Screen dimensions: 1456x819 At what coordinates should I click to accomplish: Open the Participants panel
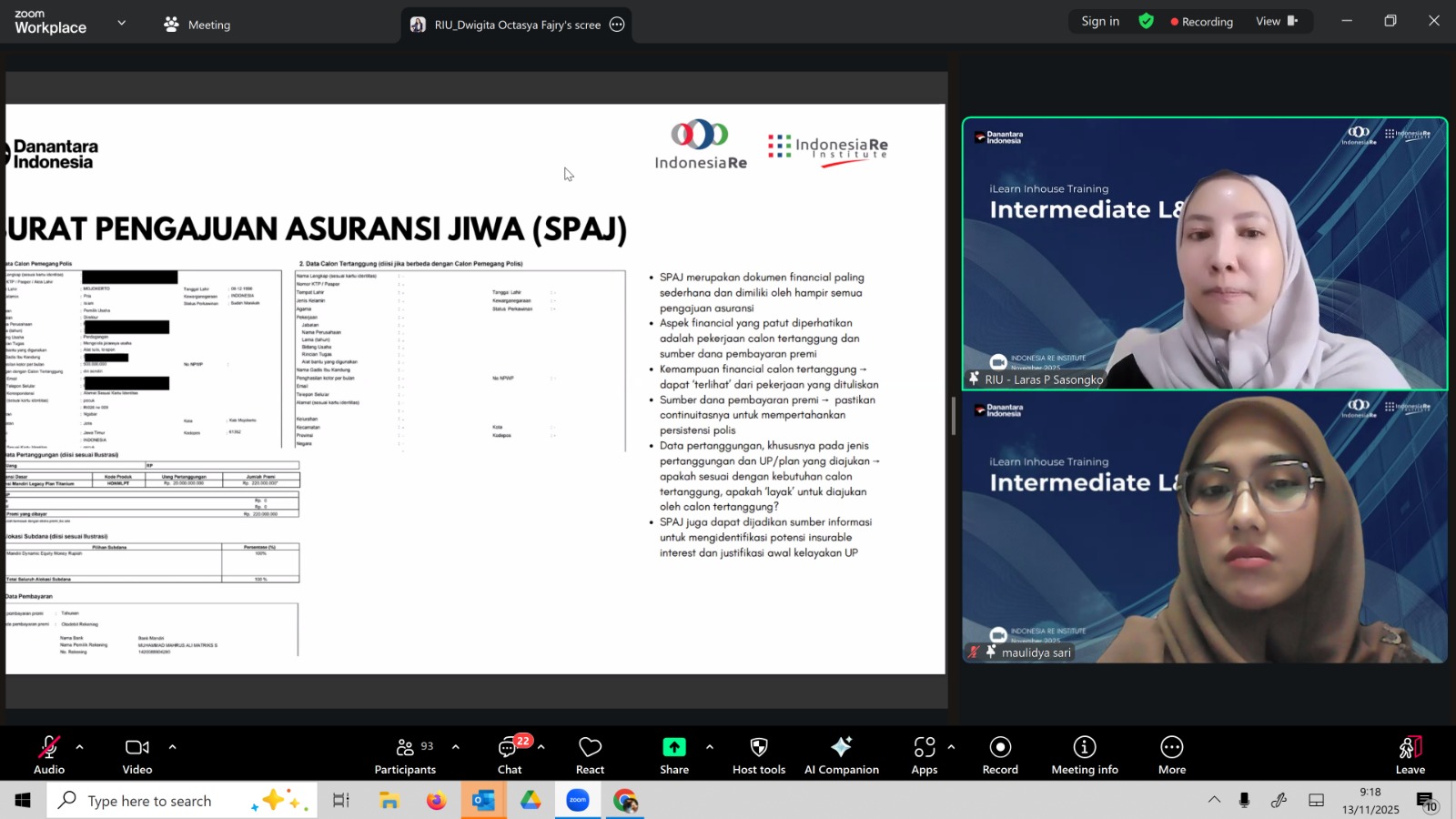[x=405, y=754]
